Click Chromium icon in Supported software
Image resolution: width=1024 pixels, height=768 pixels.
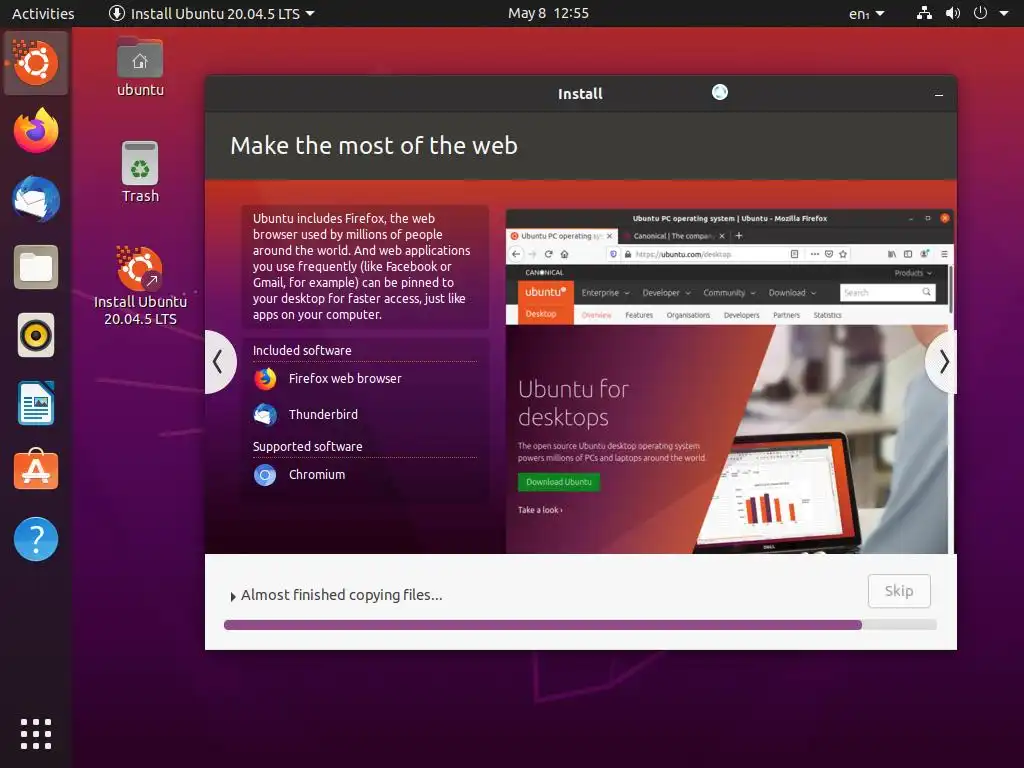pos(265,475)
